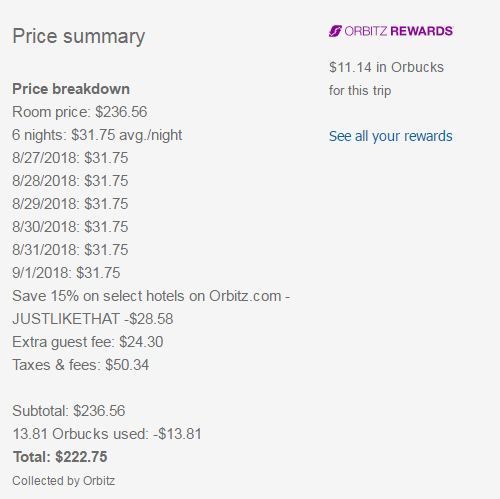
Task: Click the Orbitz Rewards logo icon
Action: click(335, 31)
